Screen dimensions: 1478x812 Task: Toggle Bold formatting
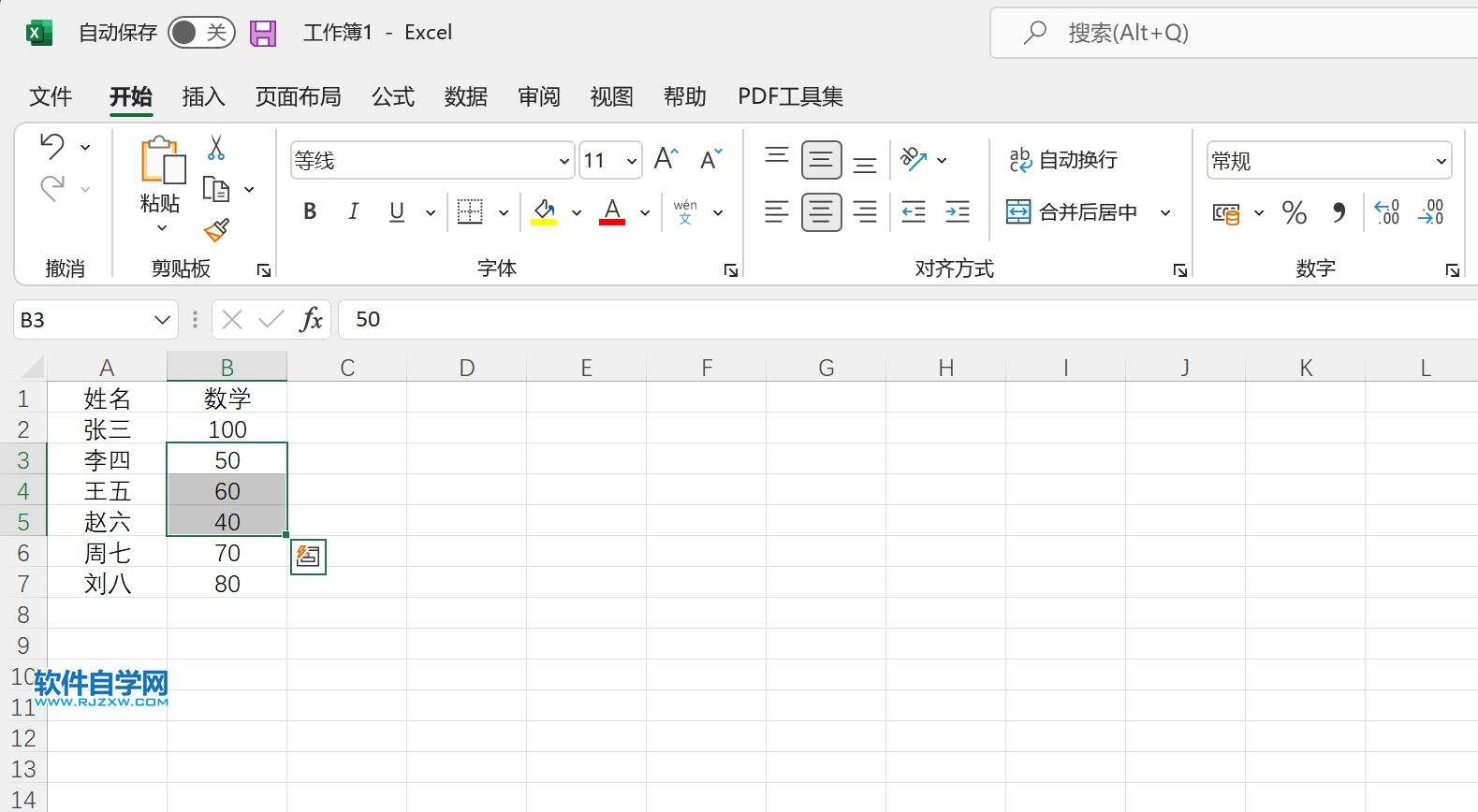(310, 212)
